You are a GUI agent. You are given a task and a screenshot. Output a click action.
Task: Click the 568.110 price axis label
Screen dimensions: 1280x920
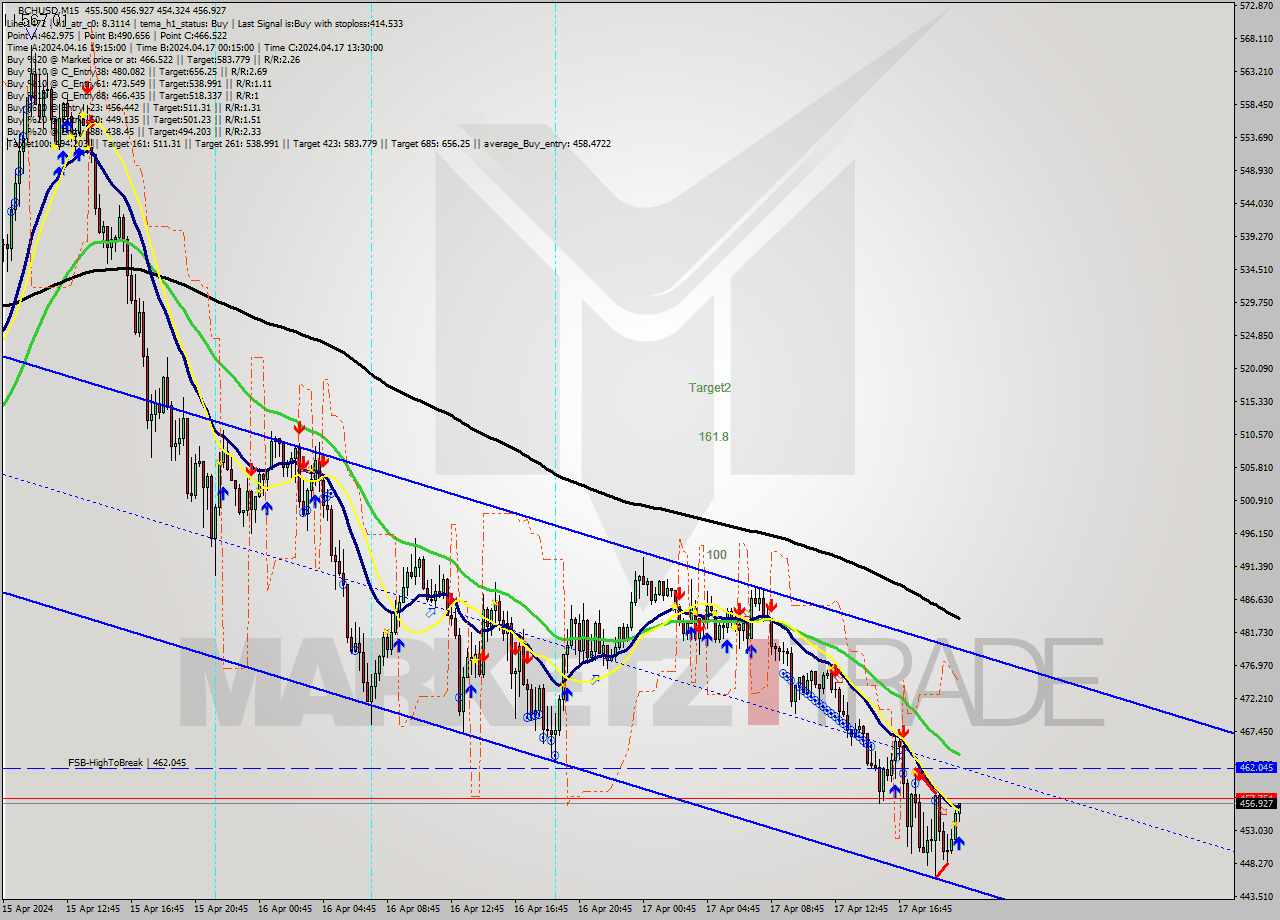pos(1256,39)
